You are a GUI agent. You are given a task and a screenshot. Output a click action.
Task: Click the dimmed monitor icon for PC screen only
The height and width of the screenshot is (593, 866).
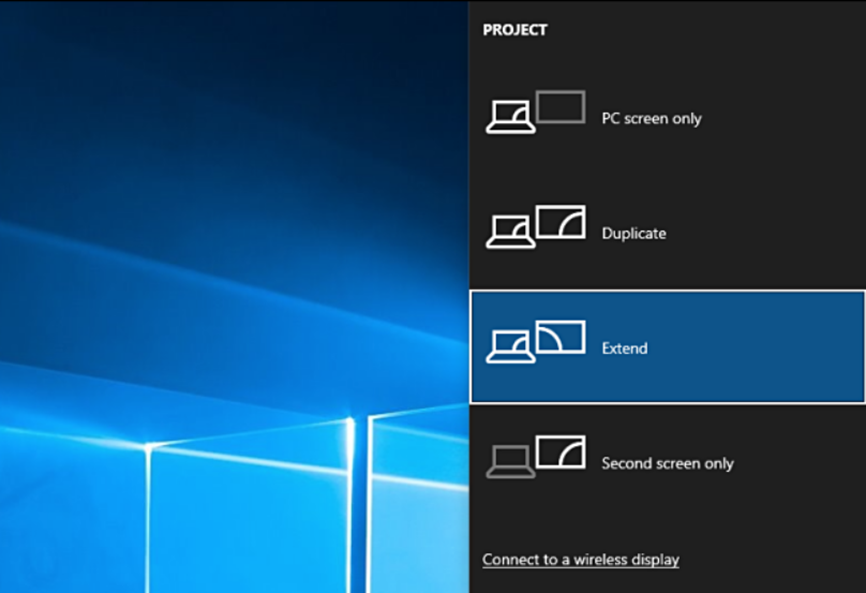(x=560, y=107)
